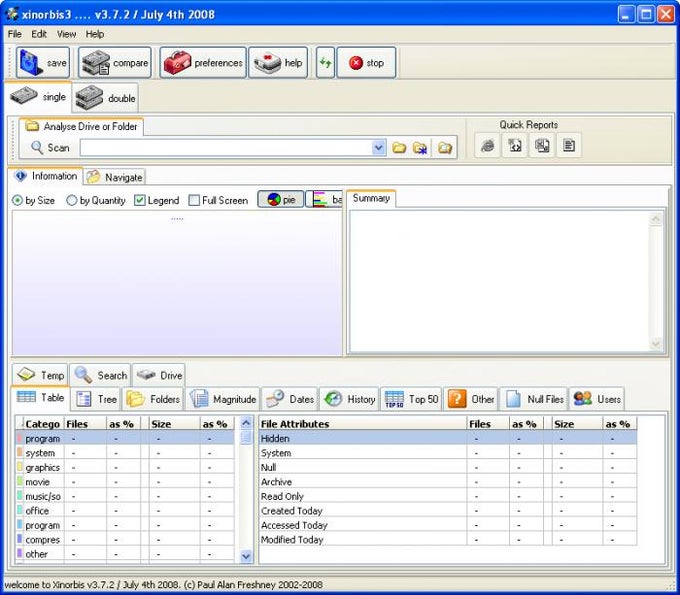Open the Temp tab
680x595 pixels.
click(x=40, y=375)
